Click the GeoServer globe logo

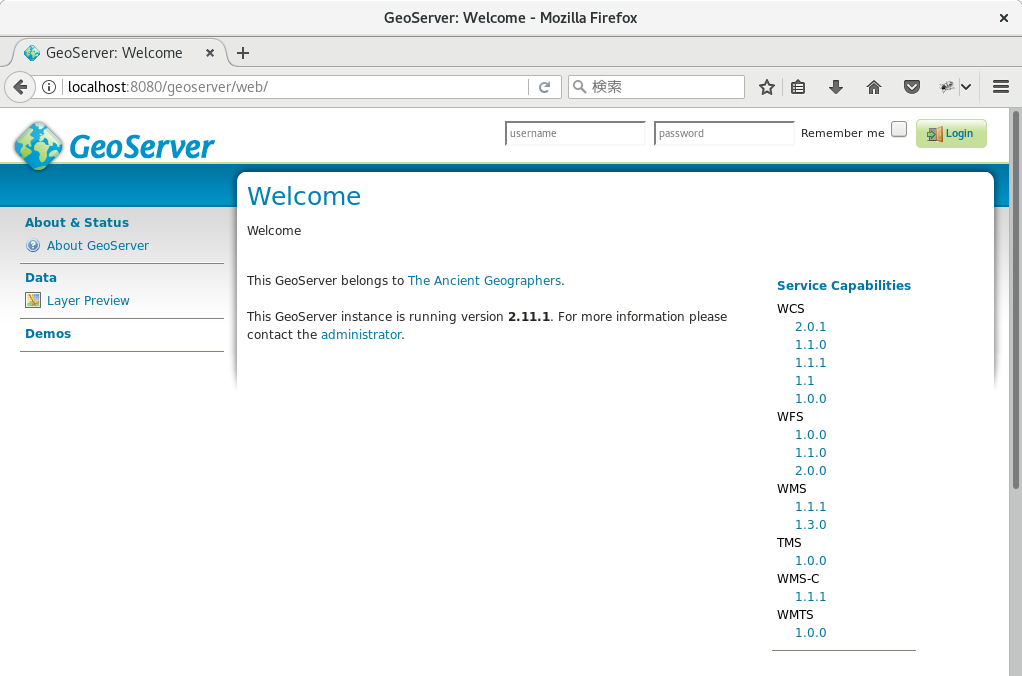point(38,145)
